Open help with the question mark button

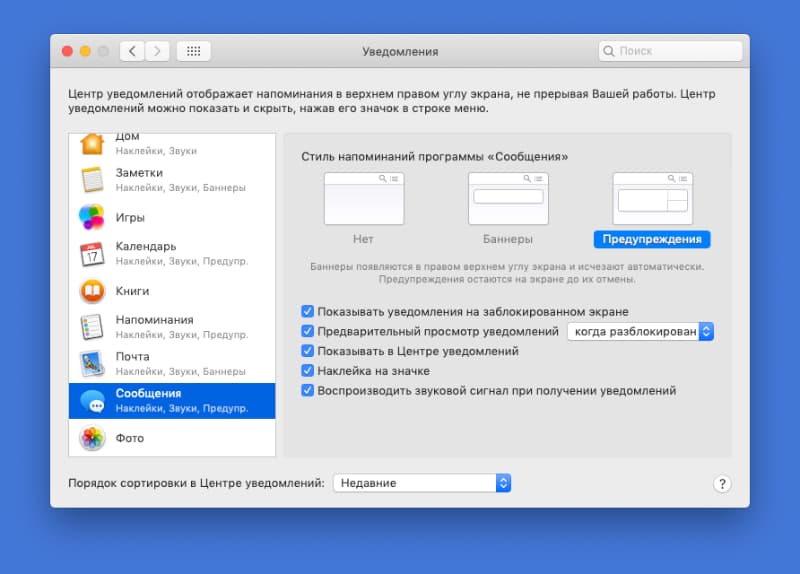pos(722,484)
